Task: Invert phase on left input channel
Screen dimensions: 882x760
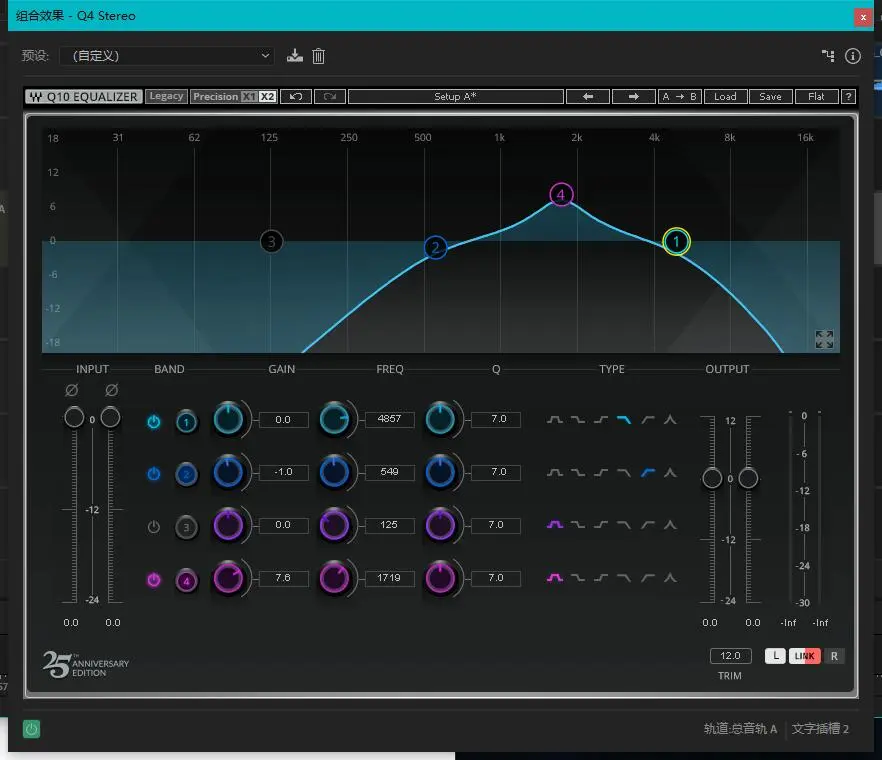Action: tap(71, 390)
